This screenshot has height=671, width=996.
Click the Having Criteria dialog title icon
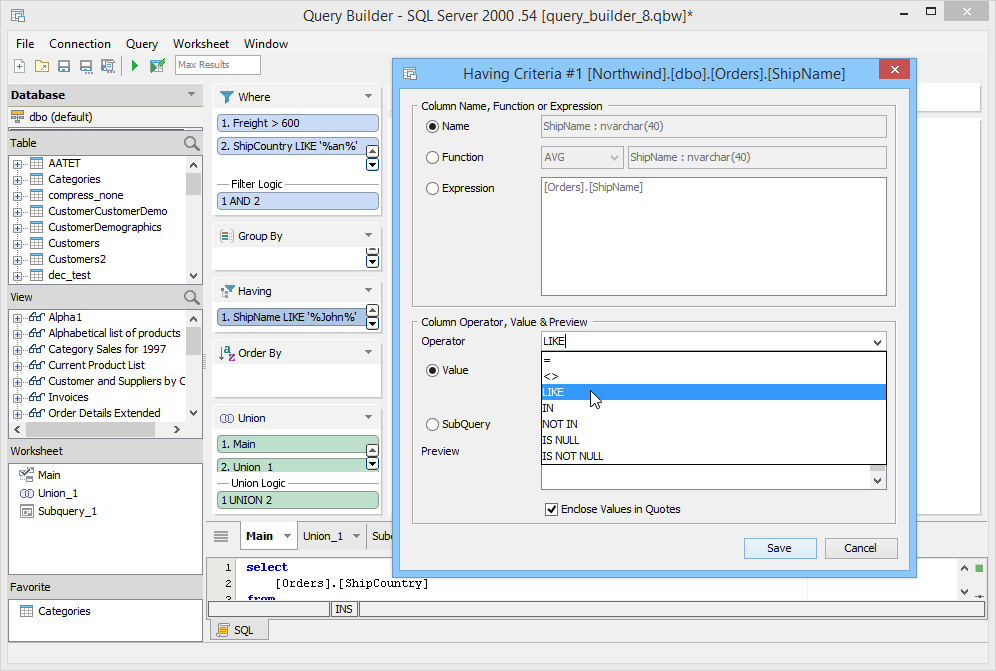coord(410,74)
